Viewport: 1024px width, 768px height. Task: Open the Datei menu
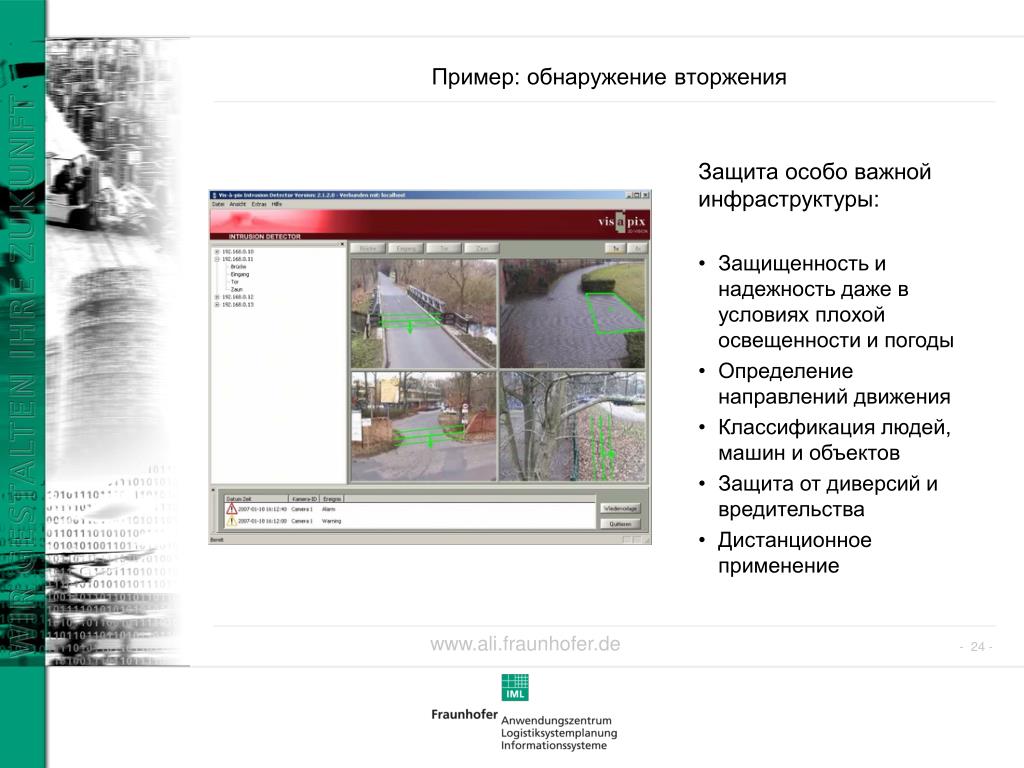(x=217, y=204)
